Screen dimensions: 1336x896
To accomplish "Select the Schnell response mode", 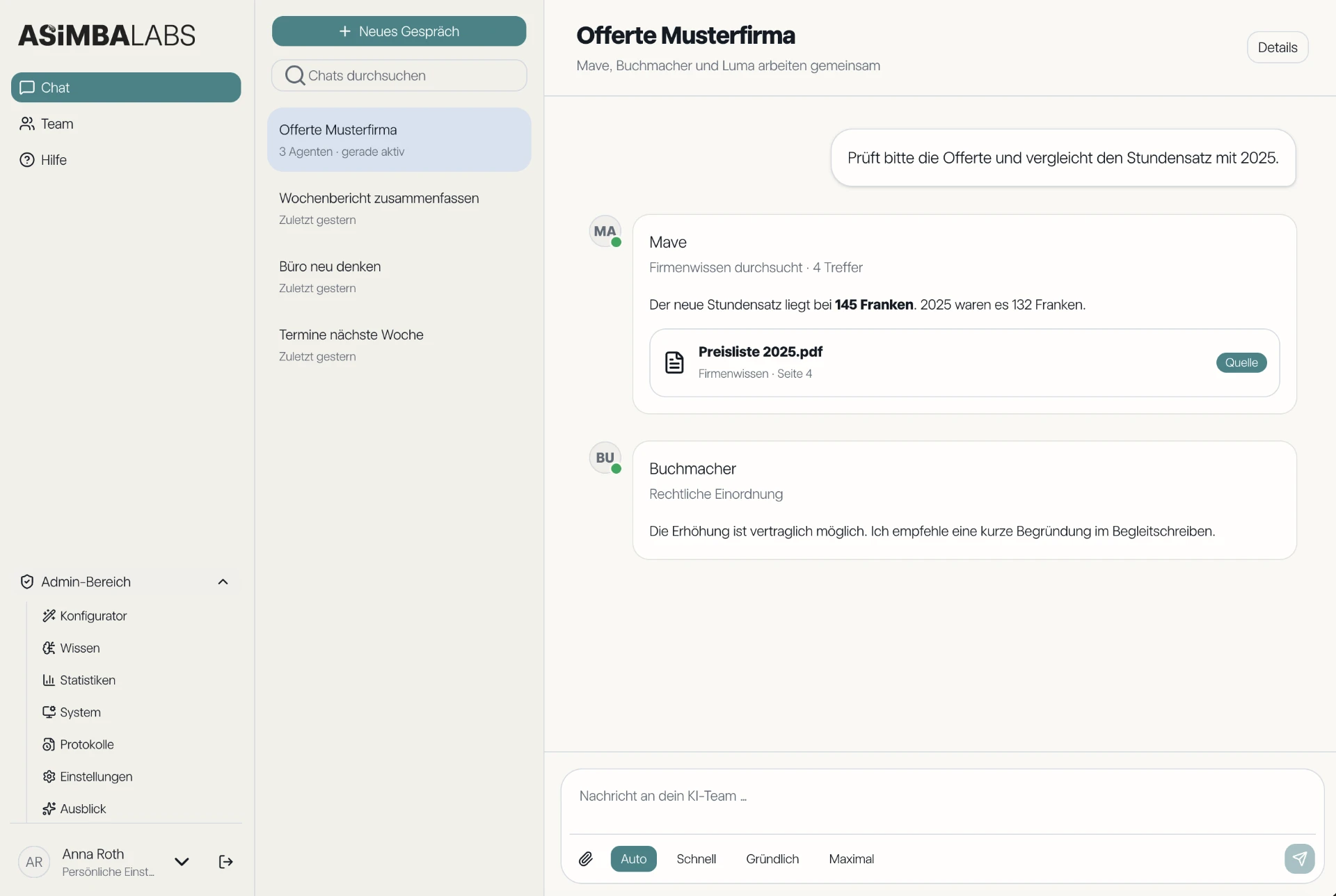I will click(696, 859).
